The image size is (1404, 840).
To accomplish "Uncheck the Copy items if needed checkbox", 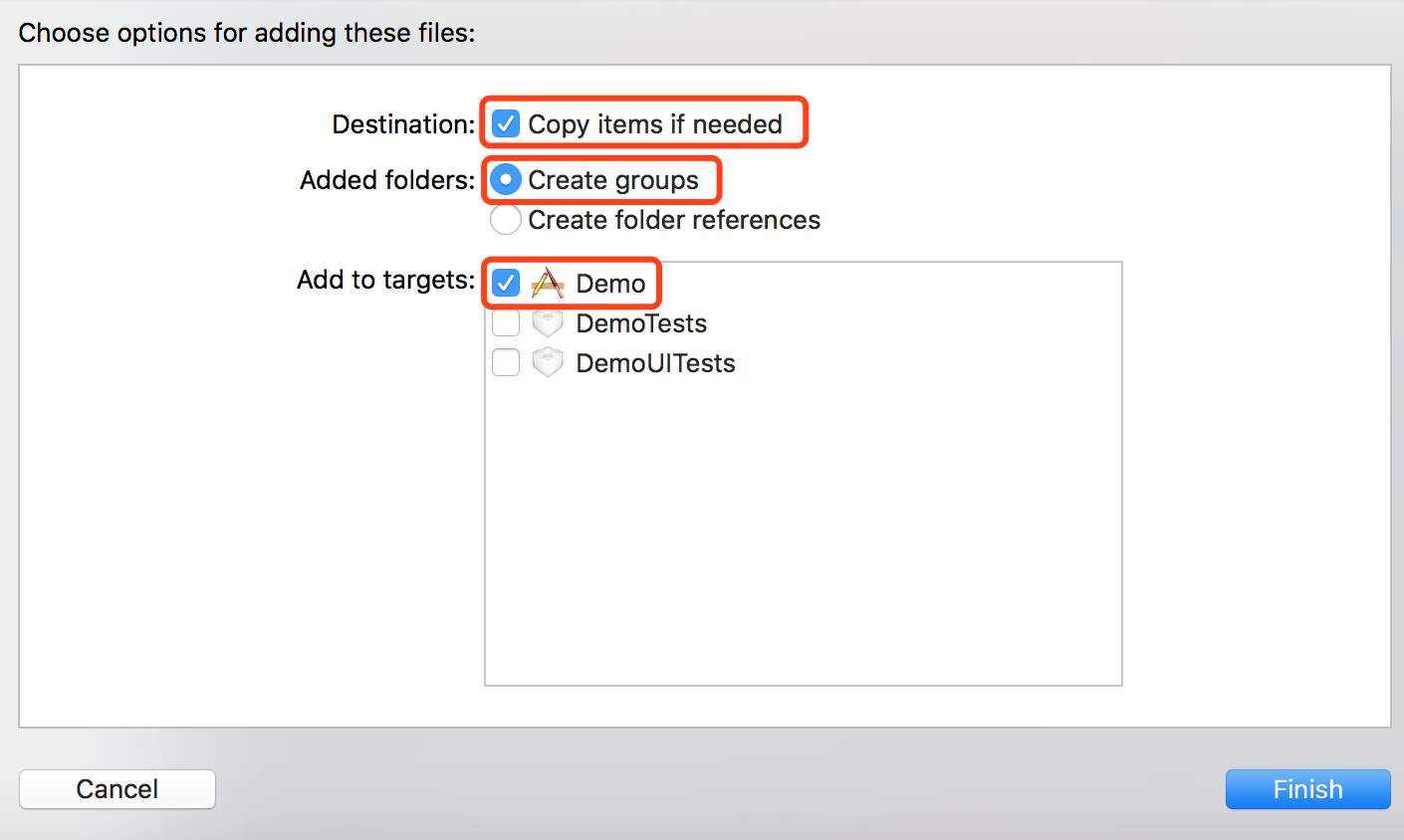I will (x=506, y=123).
